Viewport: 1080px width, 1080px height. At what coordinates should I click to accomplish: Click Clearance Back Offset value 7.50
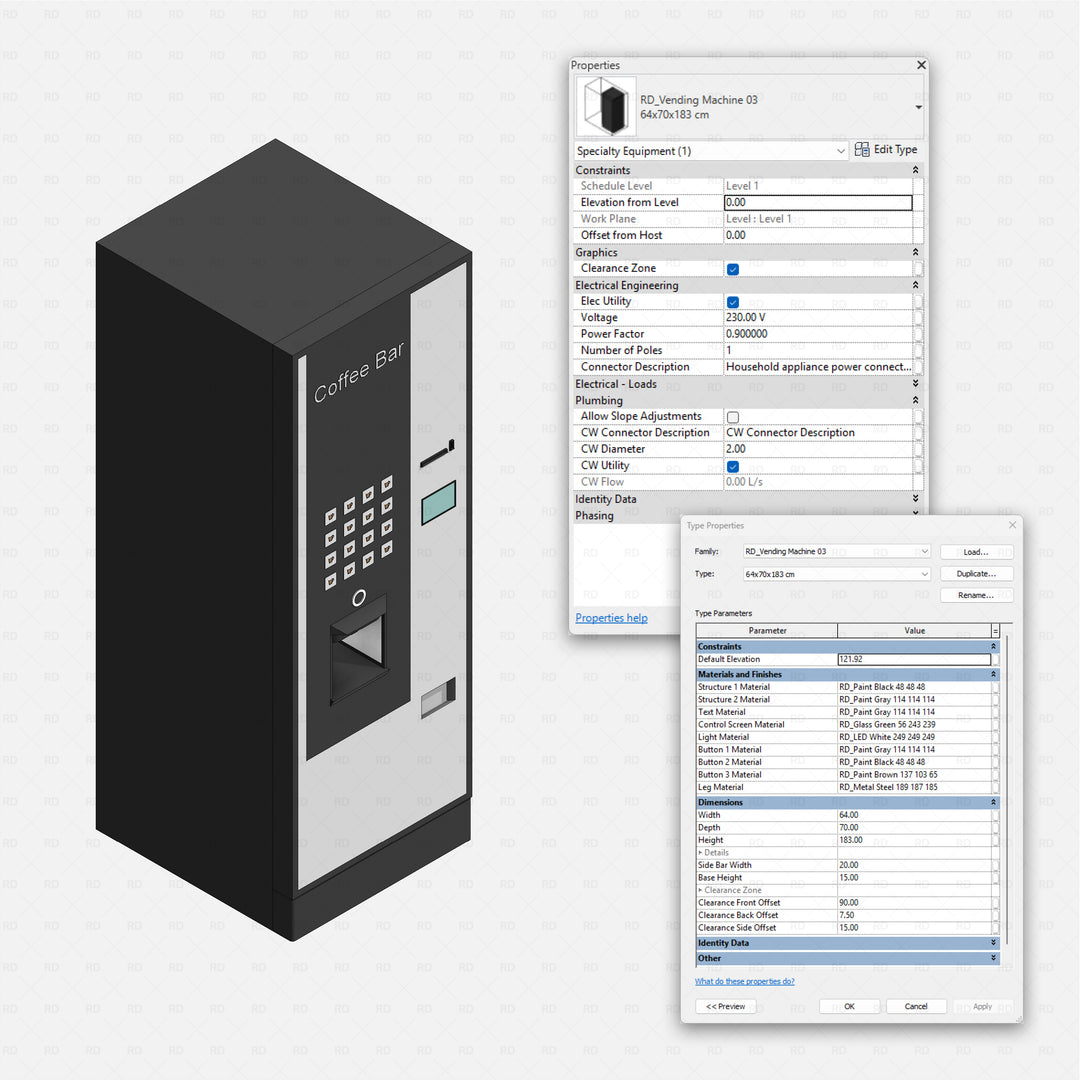click(x=914, y=915)
